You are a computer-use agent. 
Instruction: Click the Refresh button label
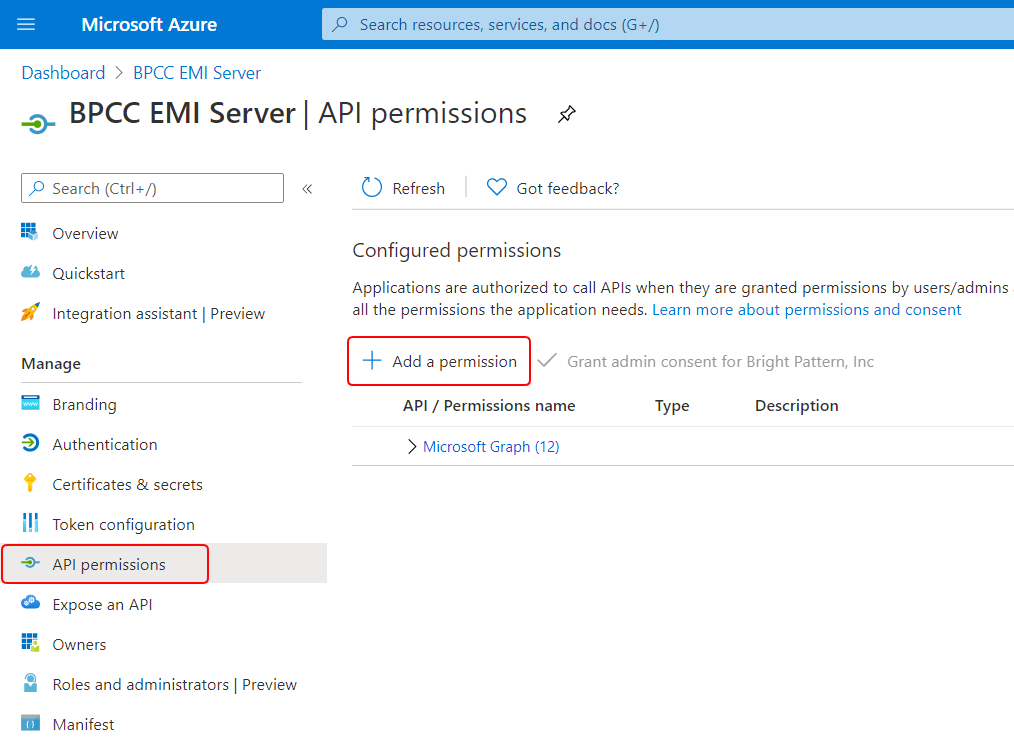418,189
